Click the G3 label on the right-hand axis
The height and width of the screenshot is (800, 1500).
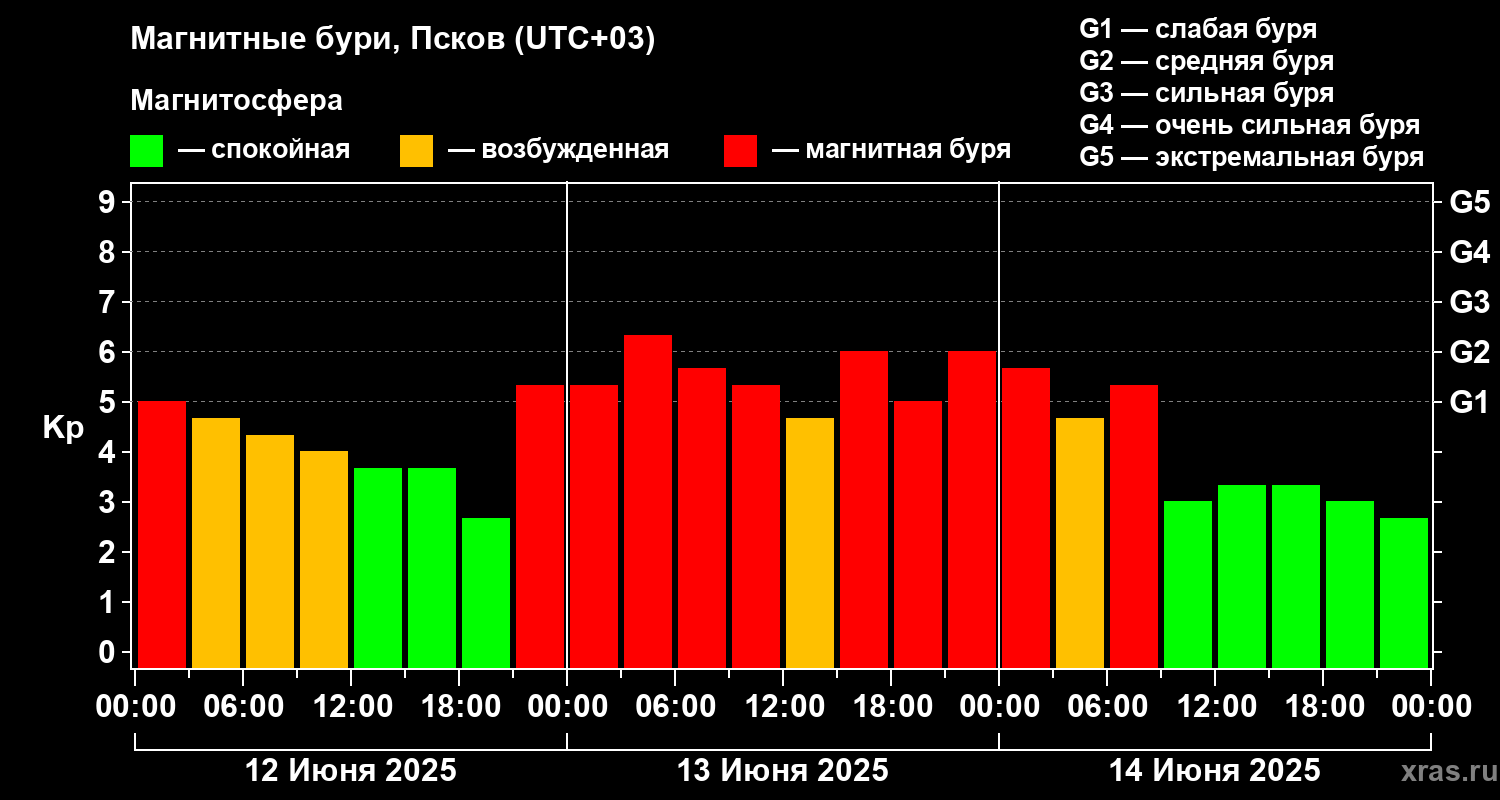coord(1469,302)
